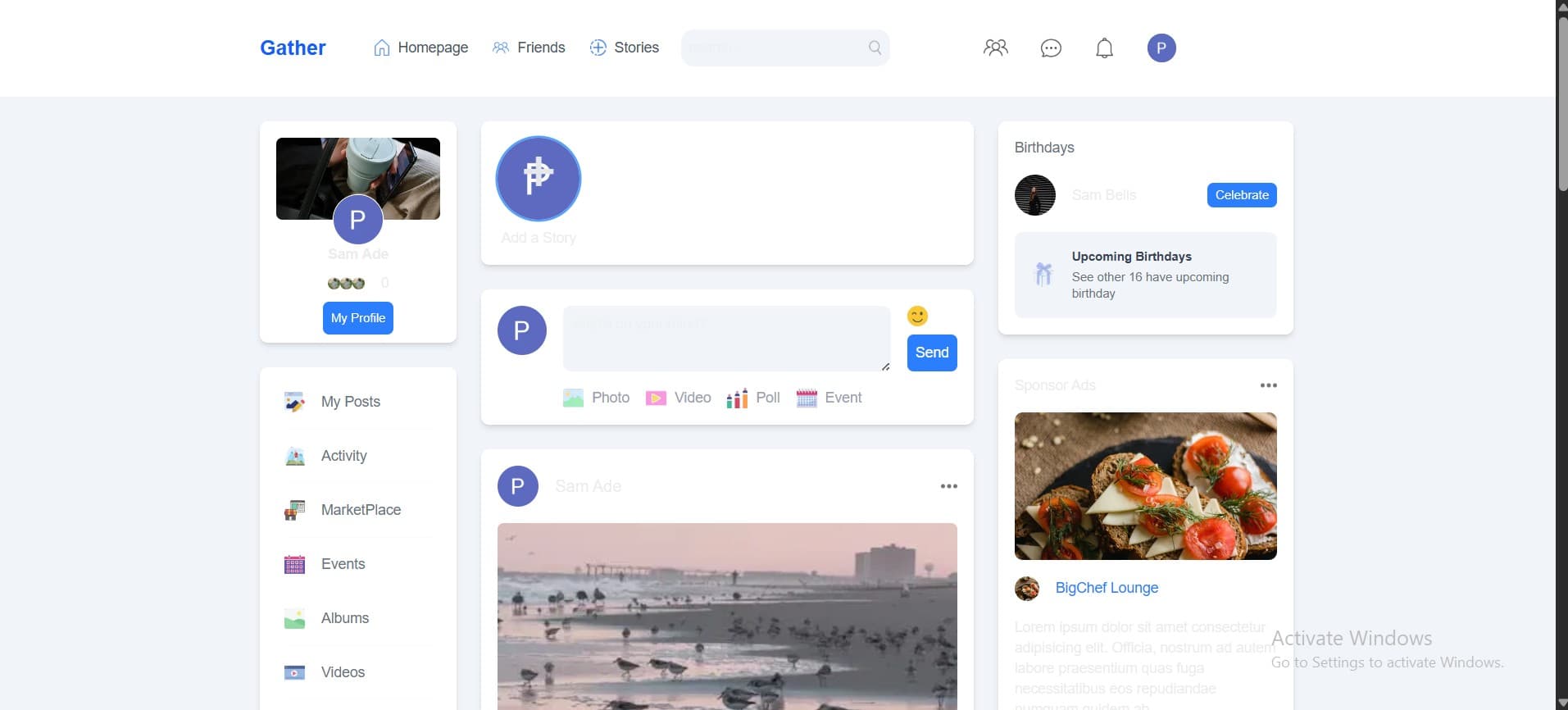Click the browser vertical scrollbar thumb
The image size is (1568, 710).
pos(1562,102)
